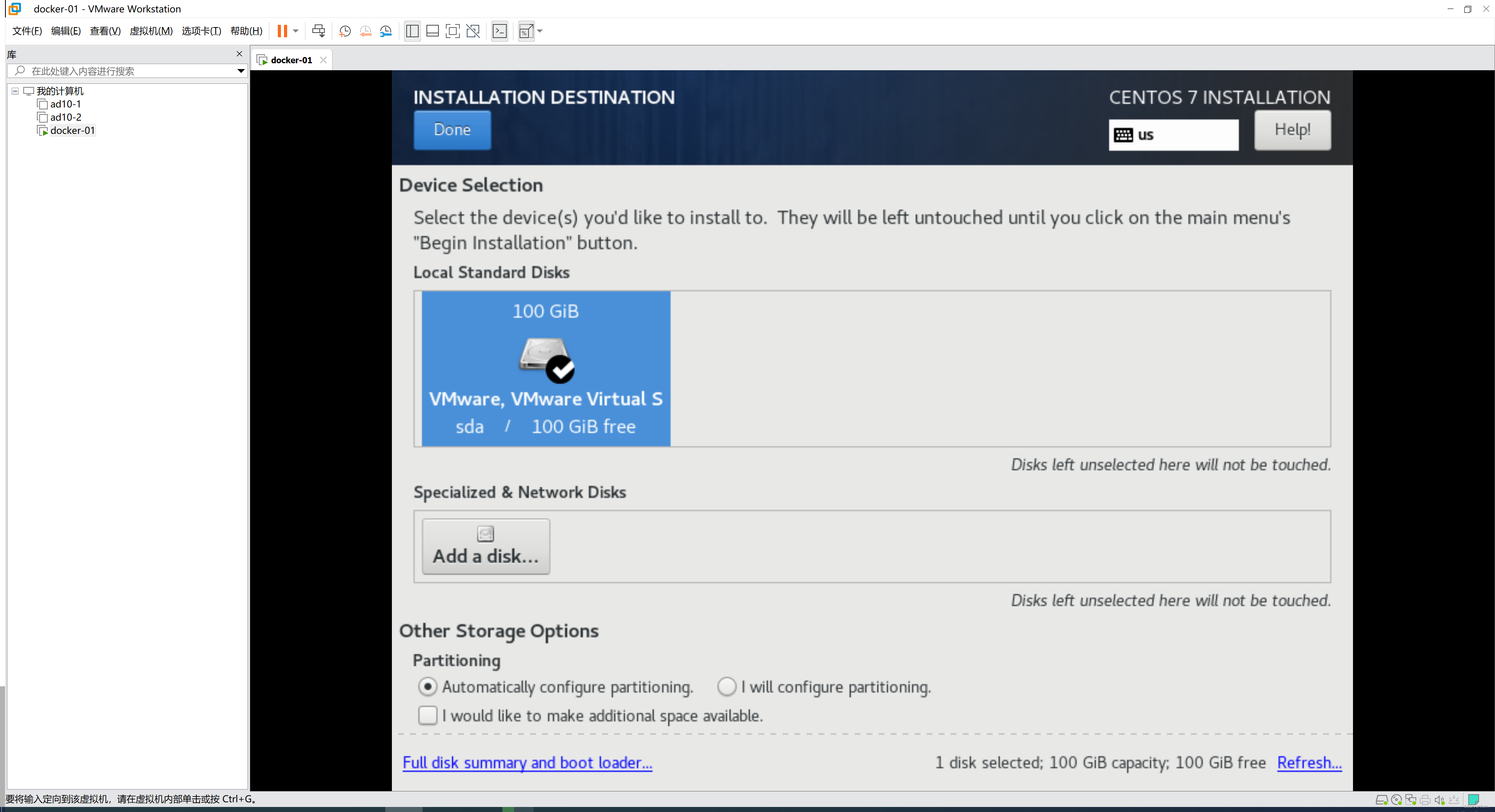Take a snapshot with the clock-plus icon
Viewport: 1495px width, 812px height.
tap(345, 31)
